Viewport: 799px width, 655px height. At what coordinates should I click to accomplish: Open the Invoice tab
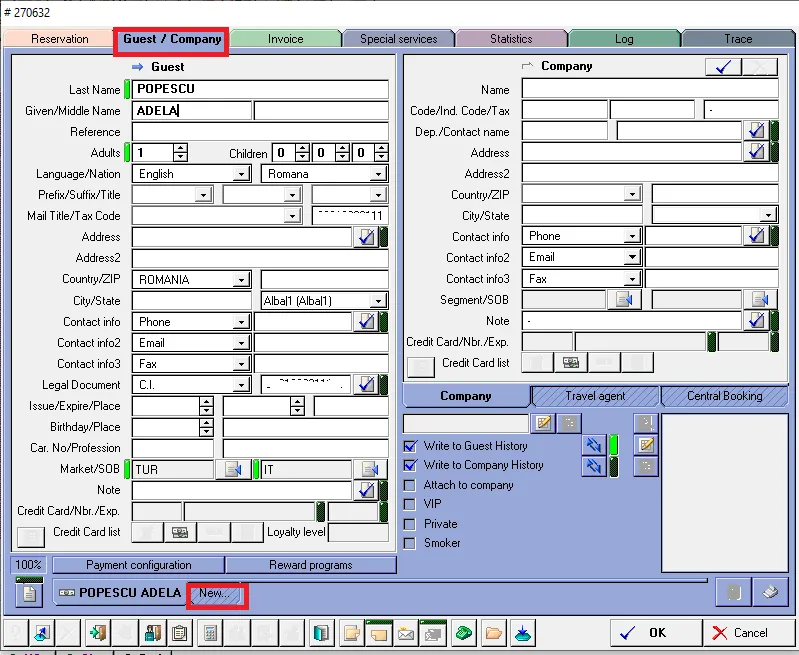285,39
